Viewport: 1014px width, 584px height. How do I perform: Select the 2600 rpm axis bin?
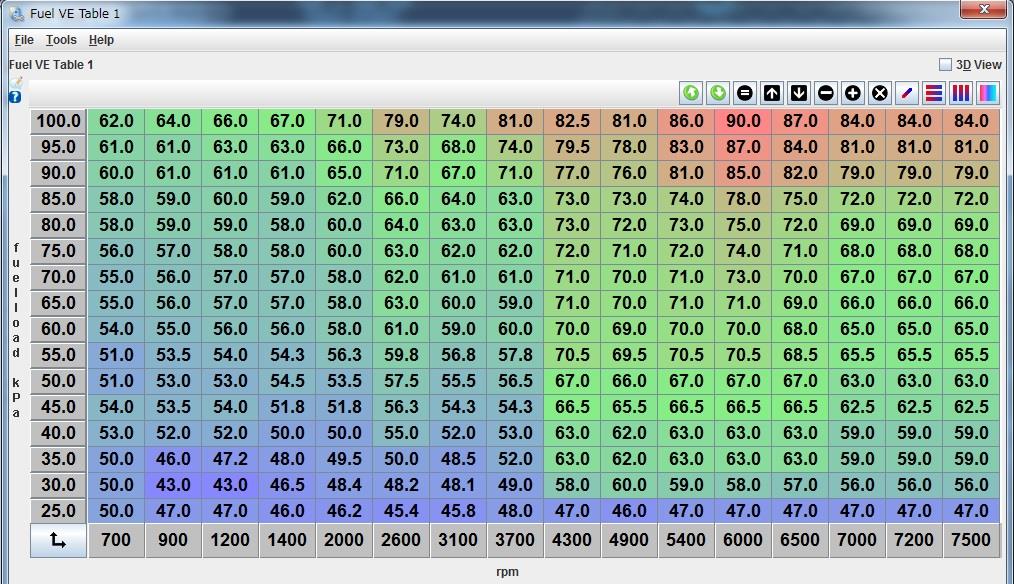[x=401, y=540]
